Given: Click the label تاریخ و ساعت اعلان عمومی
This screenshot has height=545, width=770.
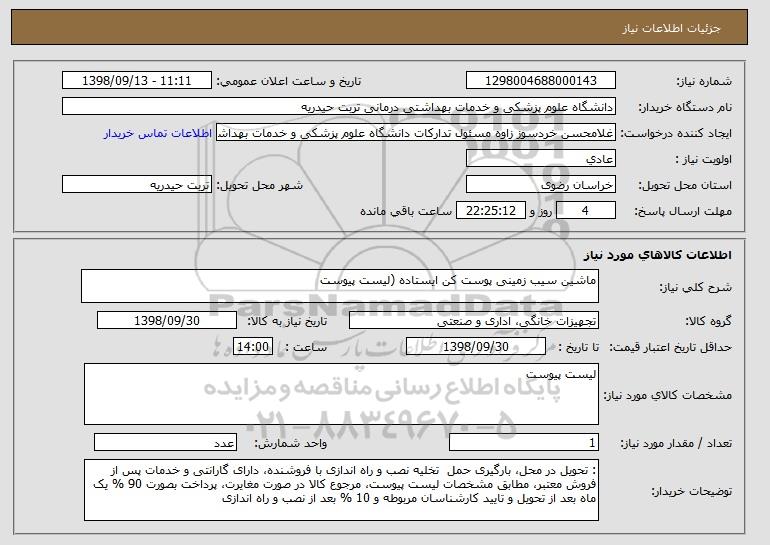Looking at the screenshot, I should pyautogui.click(x=289, y=82).
